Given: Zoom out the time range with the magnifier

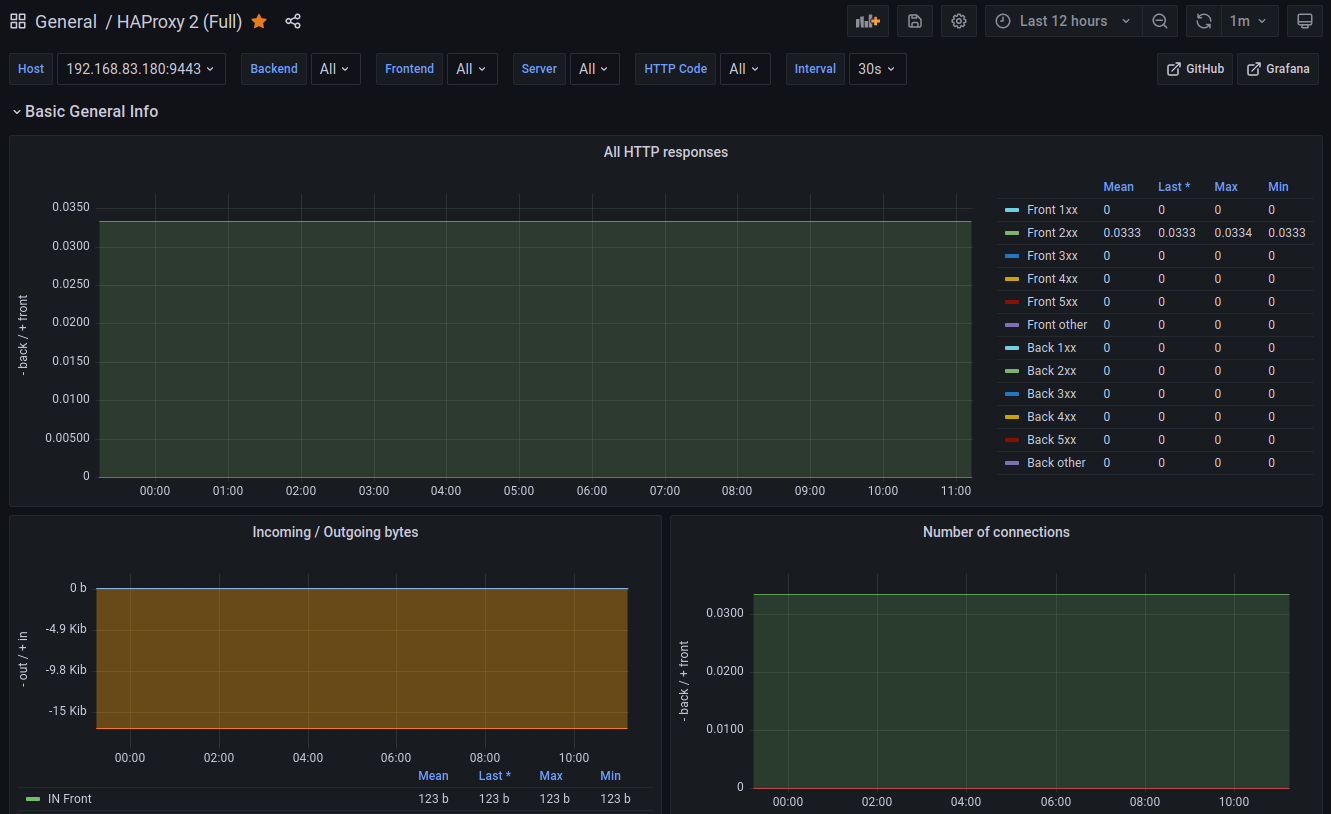Looking at the screenshot, I should point(1160,20).
